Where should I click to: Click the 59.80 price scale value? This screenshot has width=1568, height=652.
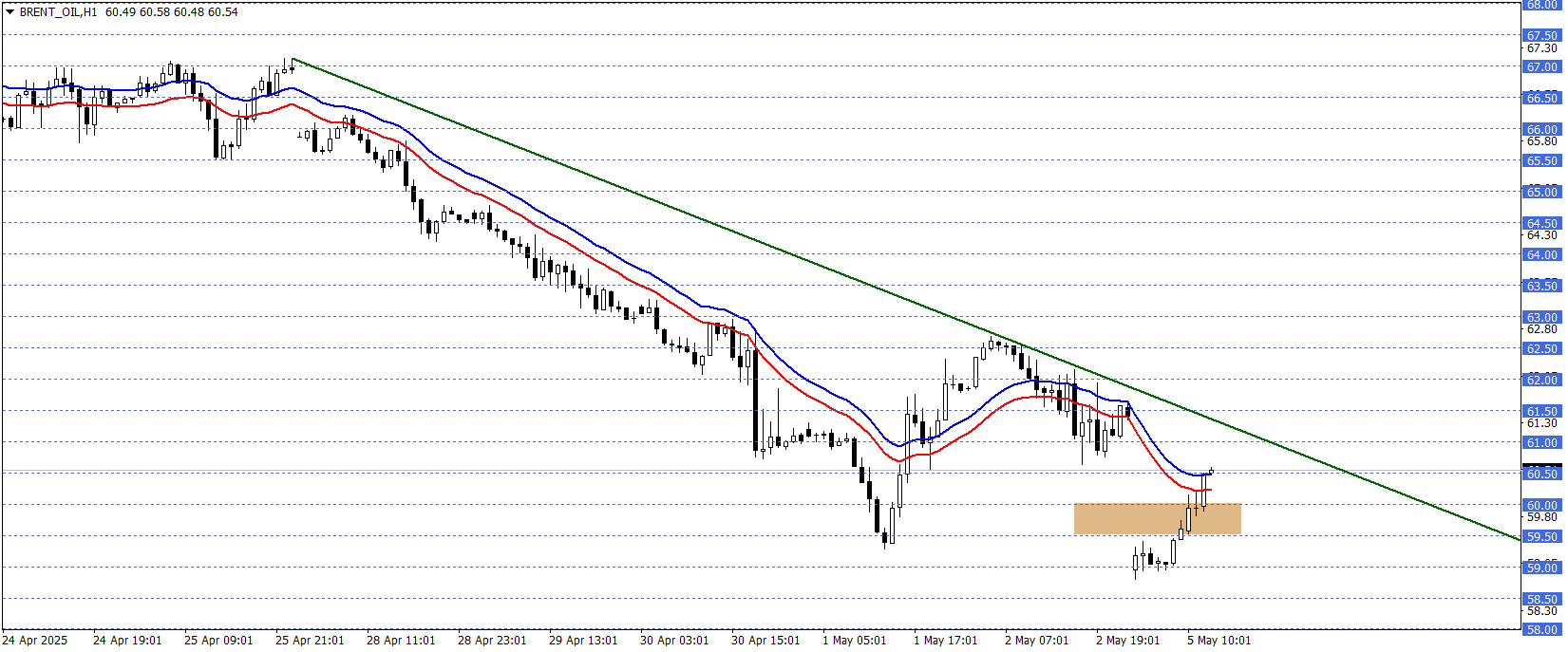1541,517
